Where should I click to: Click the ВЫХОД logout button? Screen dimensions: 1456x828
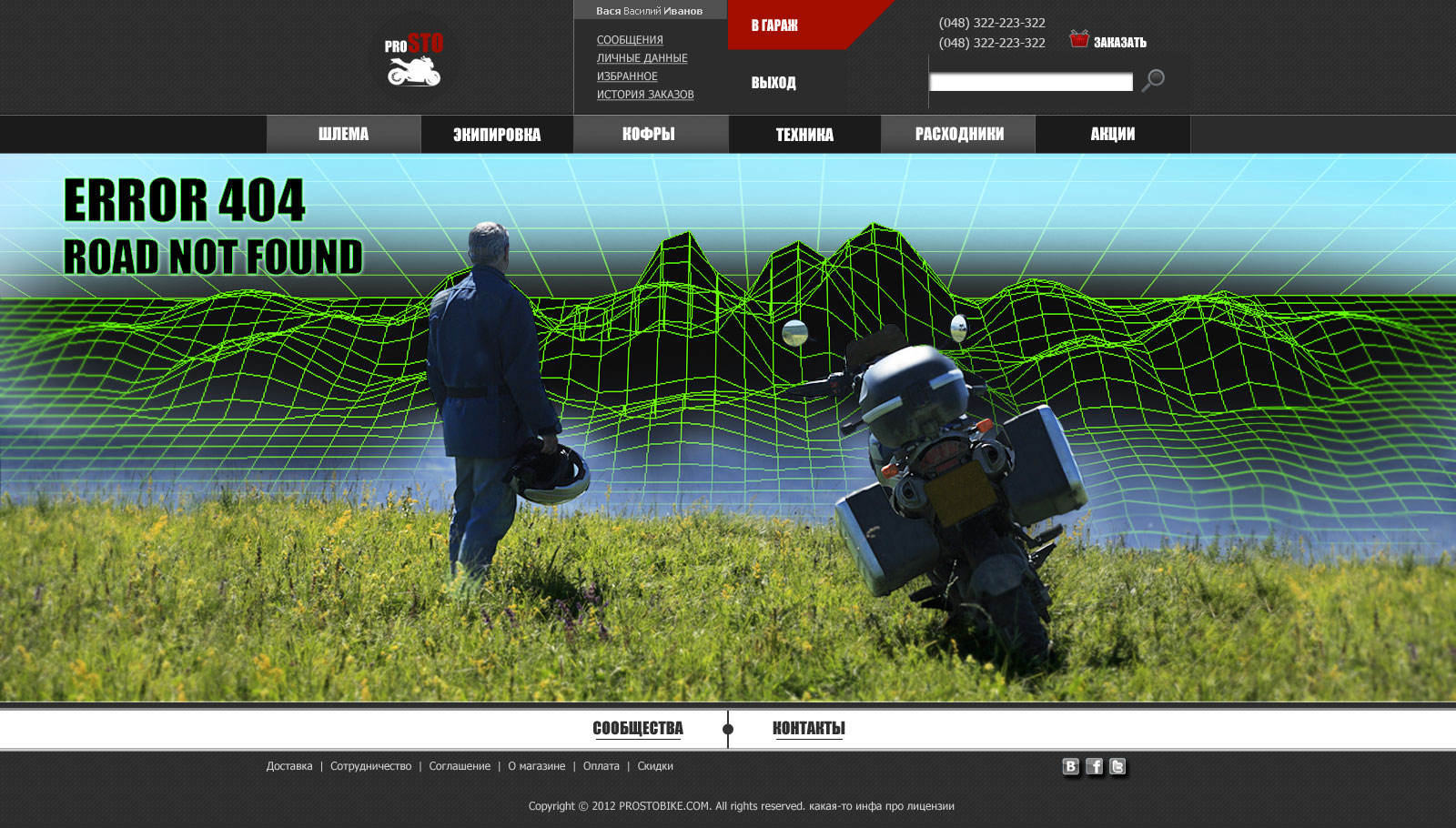coord(773,83)
